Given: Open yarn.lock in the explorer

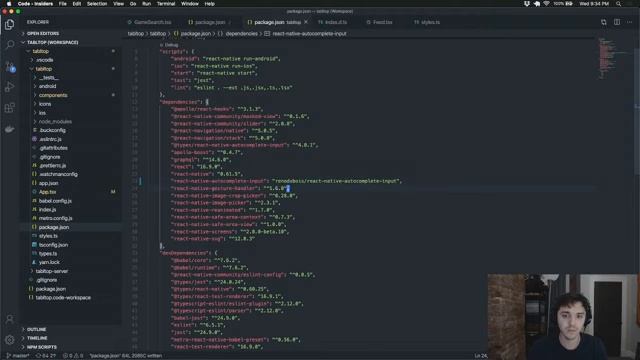Looking at the screenshot, I should pyautogui.click(x=49, y=262).
